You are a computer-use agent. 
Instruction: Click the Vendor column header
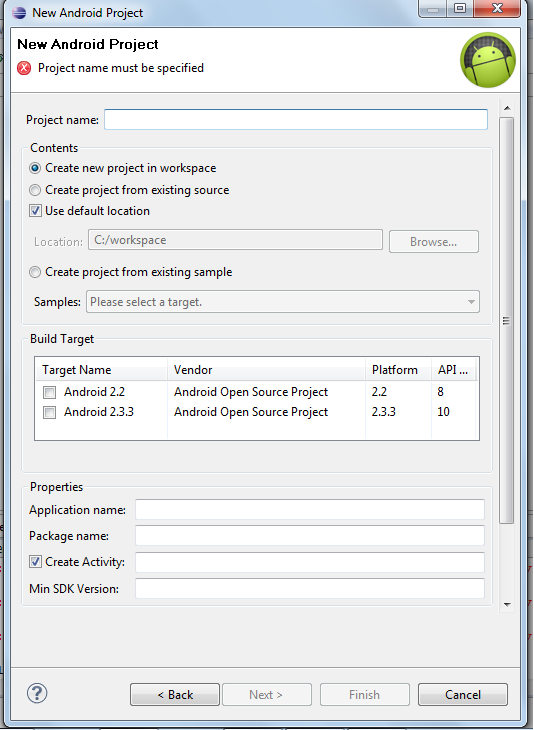[266, 370]
